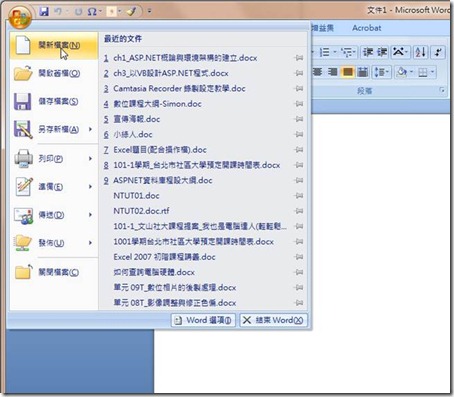
Task: Select 開啟舊檔(O) in Office menu
Action: point(54,73)
